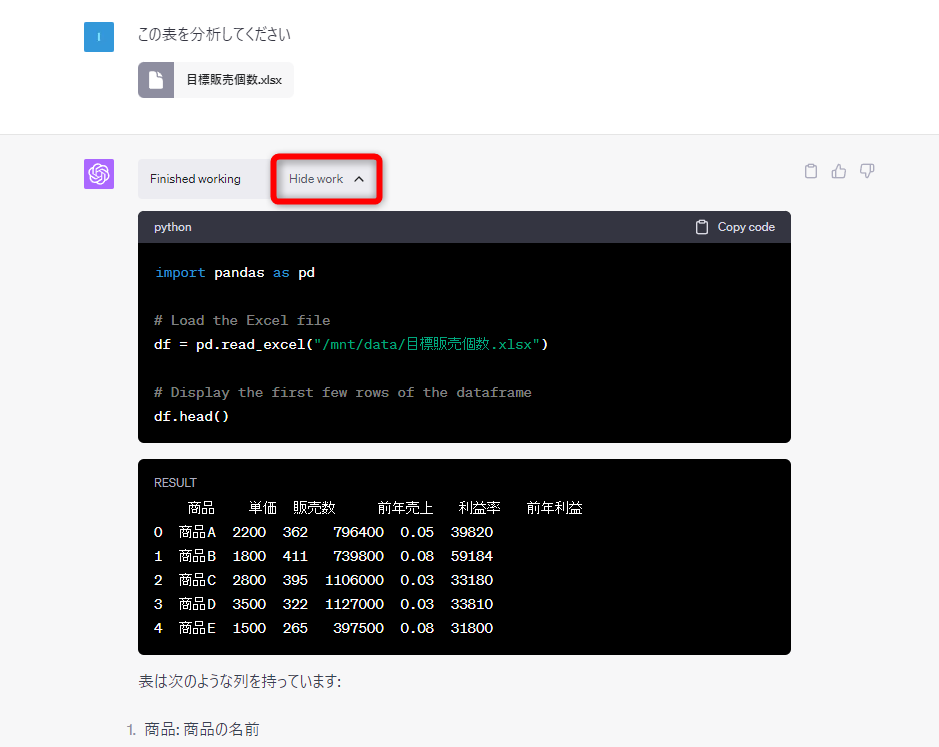The image size is (939, 747).
Task: Select the 商品A cell in the result table
Action: click(197, 531)
